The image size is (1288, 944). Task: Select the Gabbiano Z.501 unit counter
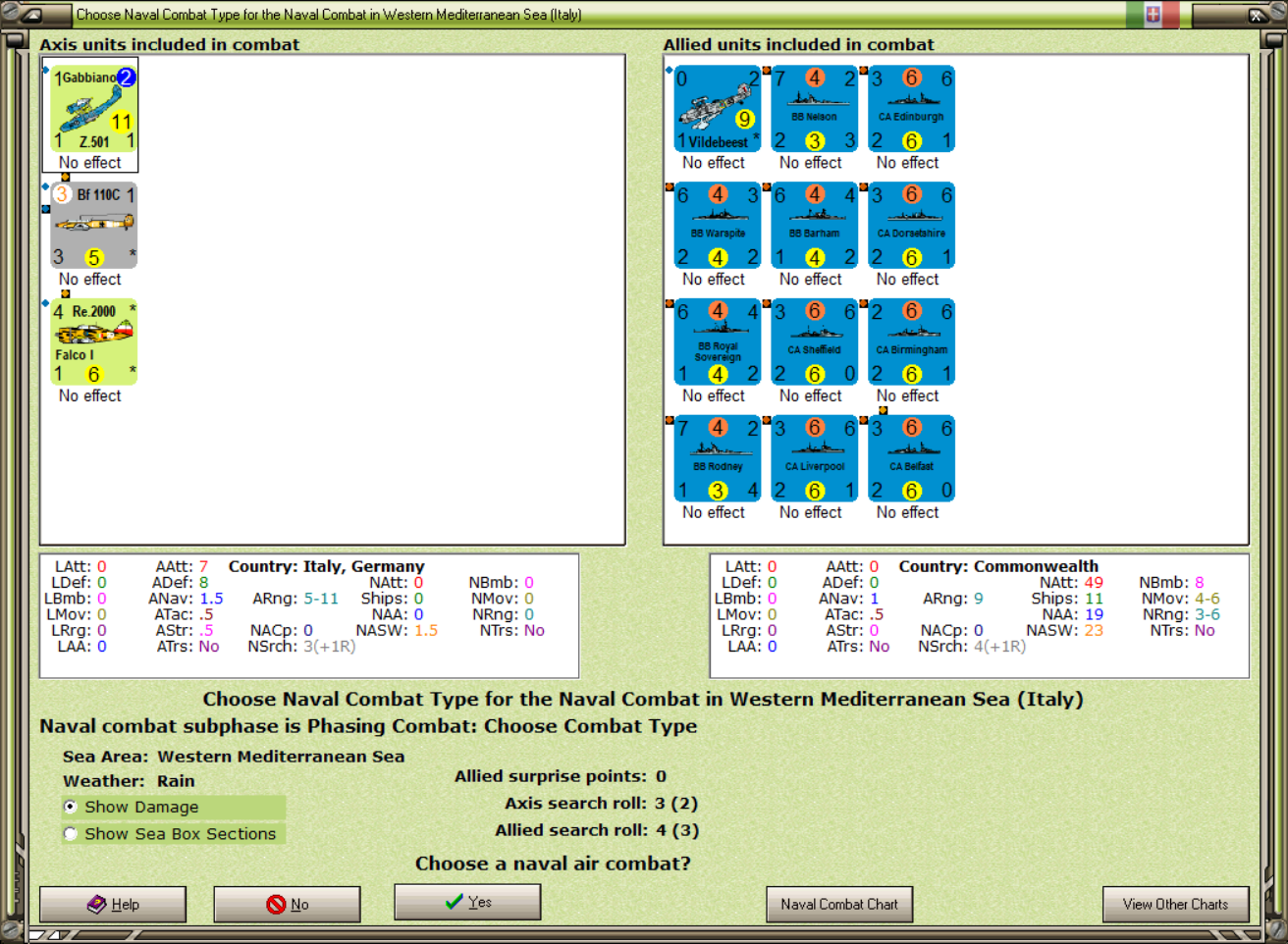pyautogui.click(x=94, y=109)
